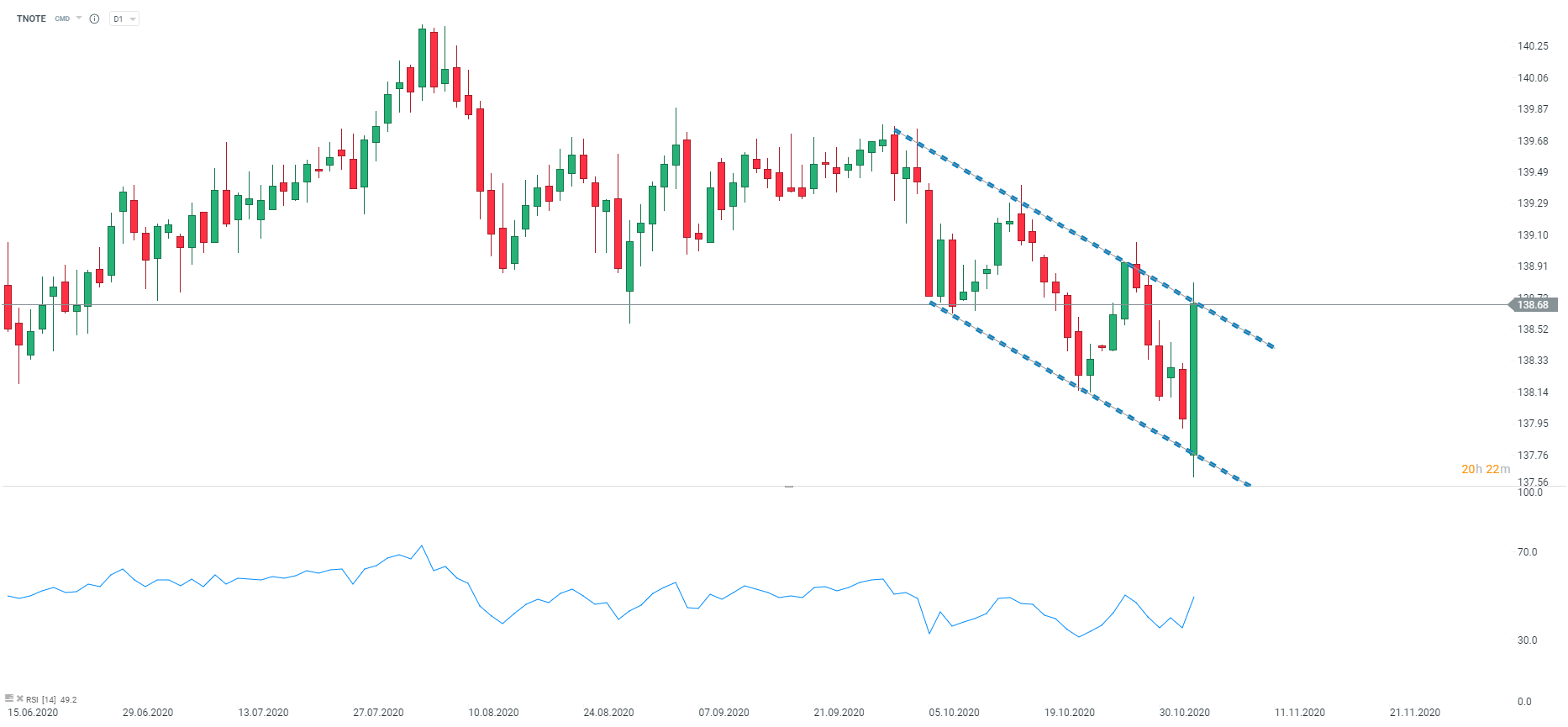Open RSI indicator settings icon
Screen dimensions: 1568x727
pos(9,698)
